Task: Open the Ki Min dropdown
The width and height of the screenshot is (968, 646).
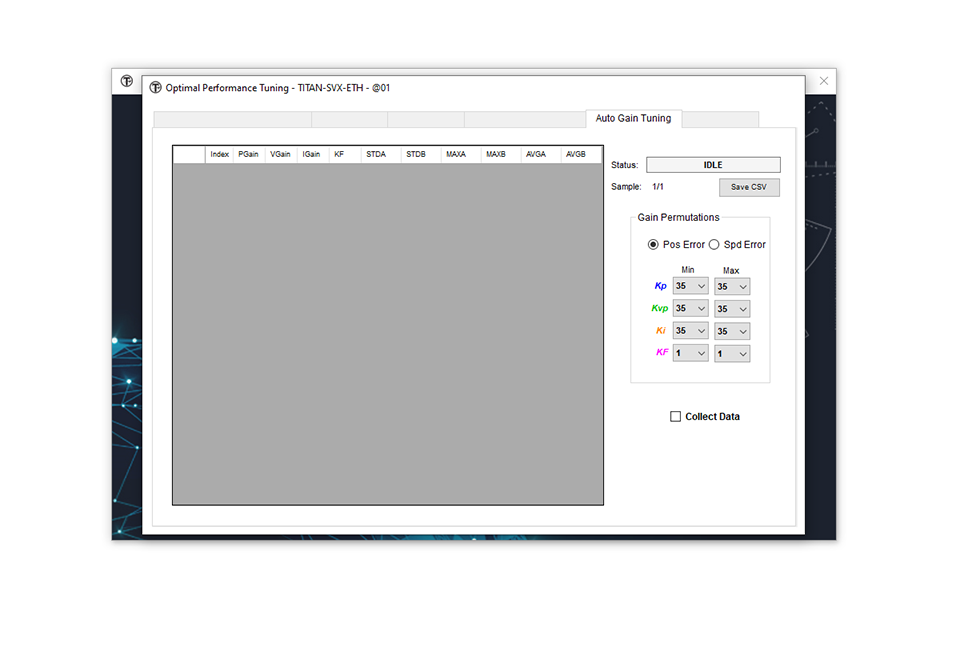Action: coord(690,331)
